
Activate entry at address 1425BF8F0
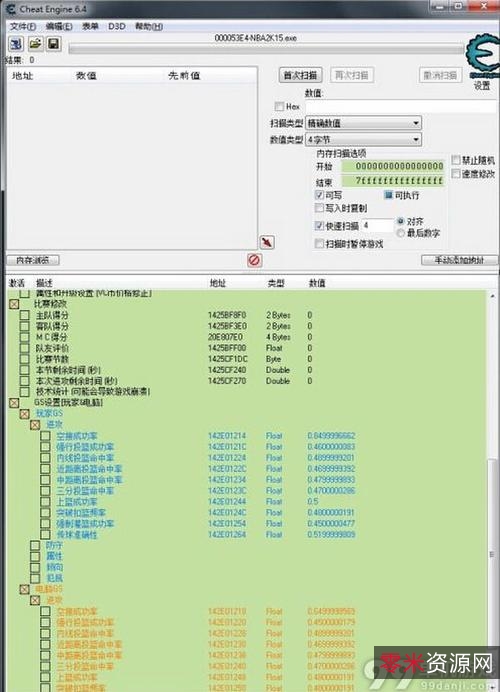click(24, 315)
